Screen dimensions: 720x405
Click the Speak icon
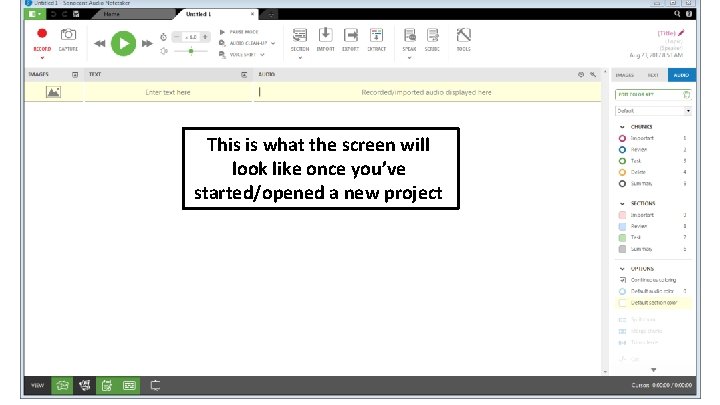pyautogui.click(x=409, y=35)
